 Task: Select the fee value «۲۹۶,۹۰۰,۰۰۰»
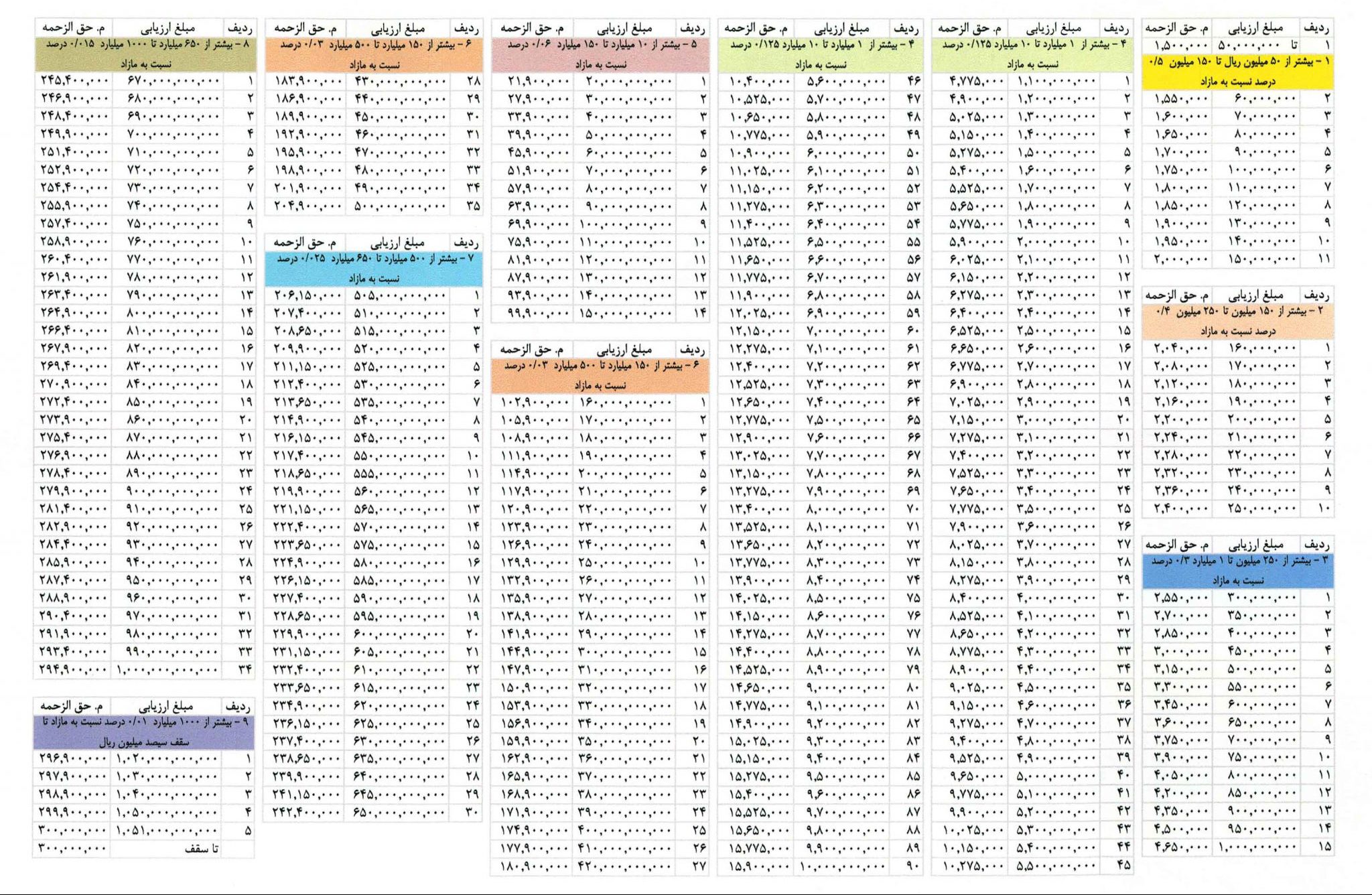74,759
